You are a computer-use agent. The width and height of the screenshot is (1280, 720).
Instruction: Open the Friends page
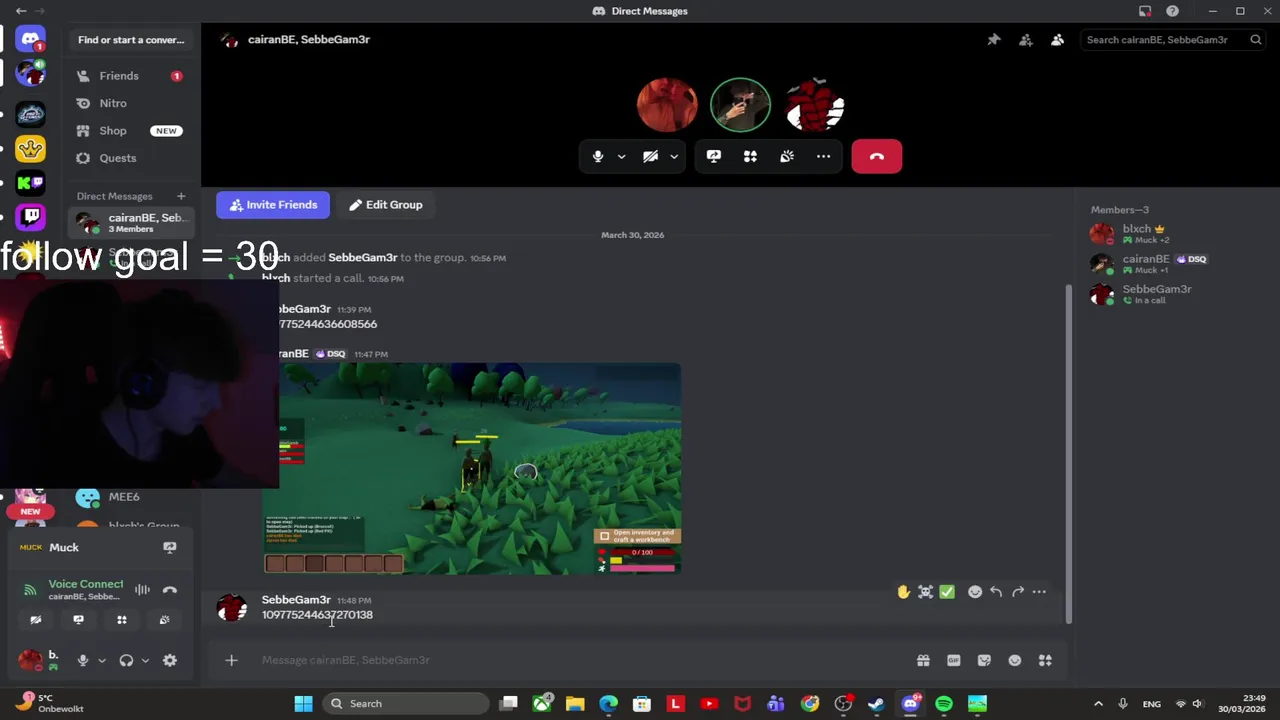pos(131,76)
